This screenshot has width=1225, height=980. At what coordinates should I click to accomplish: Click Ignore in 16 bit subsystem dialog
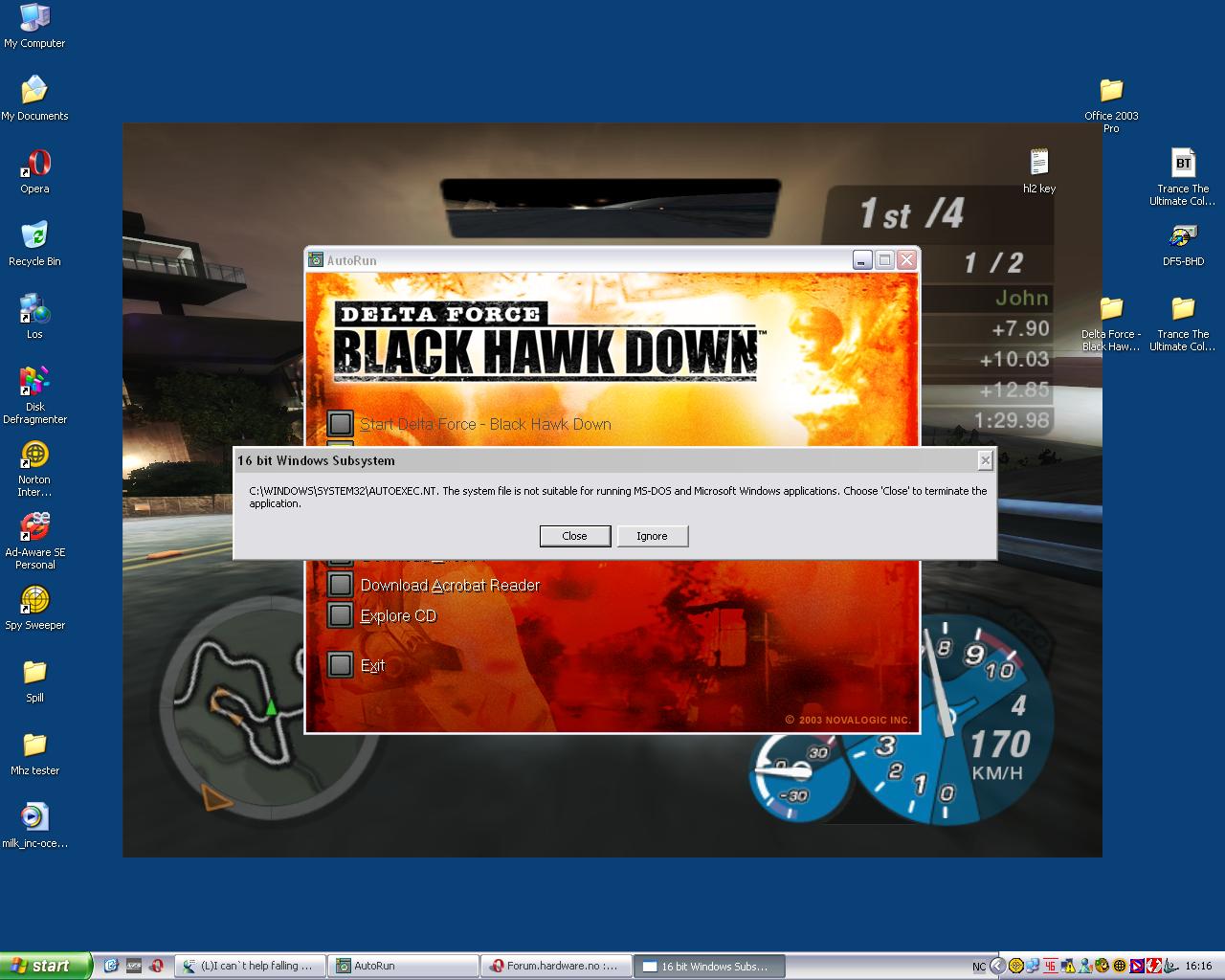click(652, 536)
